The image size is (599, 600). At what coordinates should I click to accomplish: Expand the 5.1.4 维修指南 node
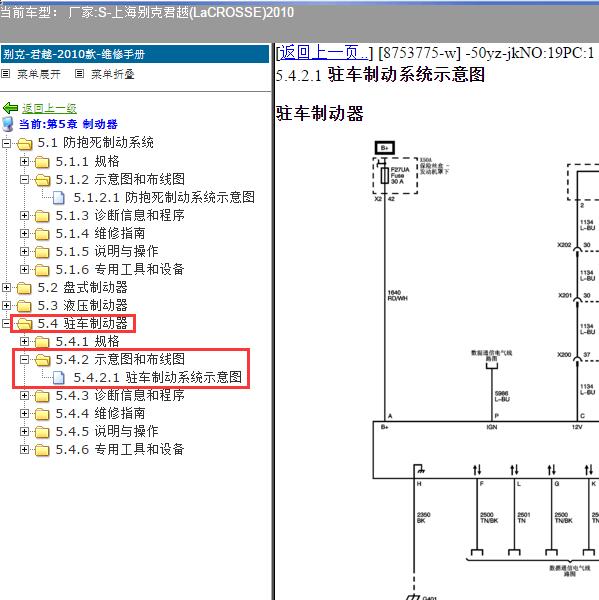tap(24, 233)
